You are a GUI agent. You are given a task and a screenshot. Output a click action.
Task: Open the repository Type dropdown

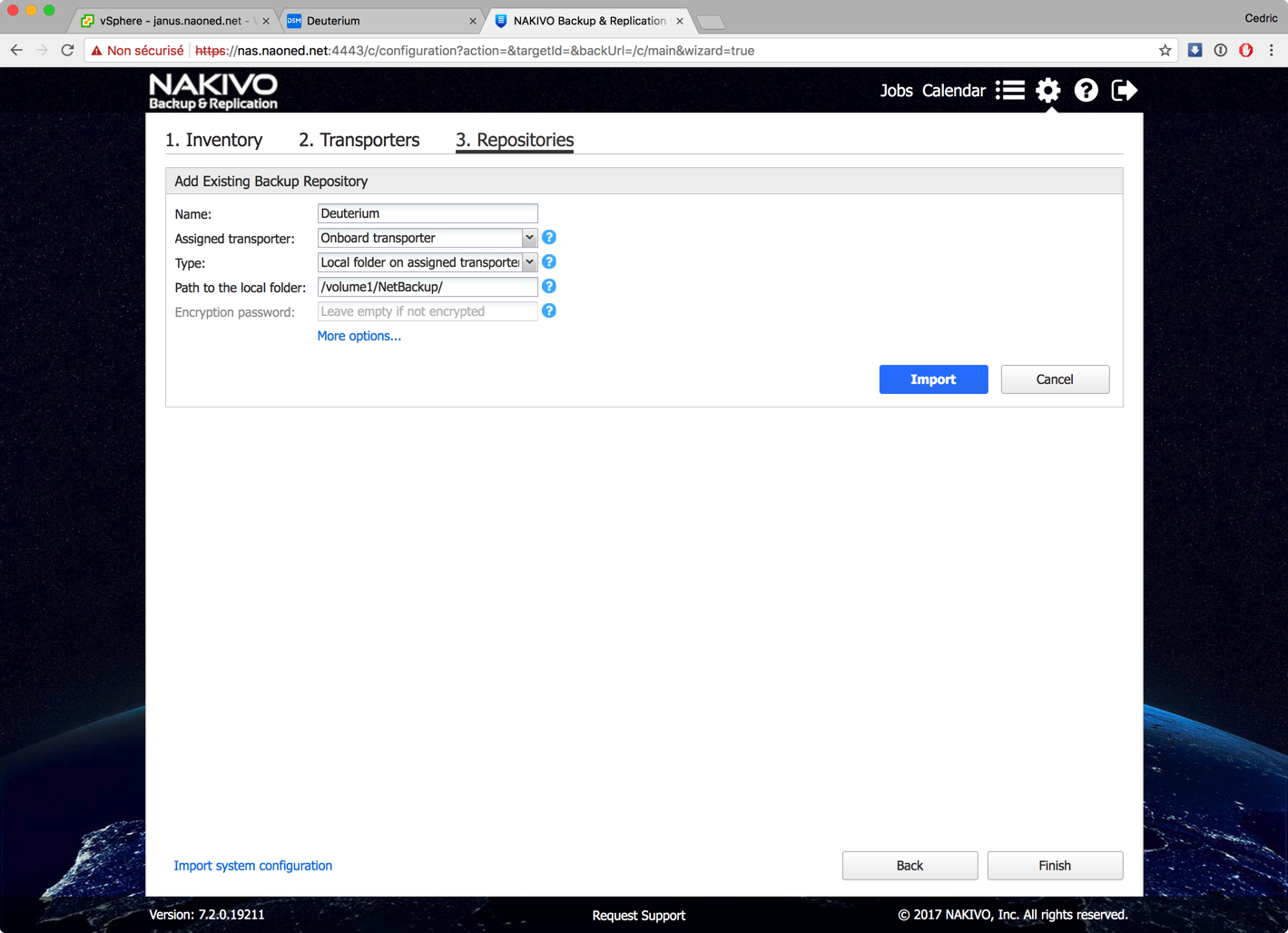point(529,262)
